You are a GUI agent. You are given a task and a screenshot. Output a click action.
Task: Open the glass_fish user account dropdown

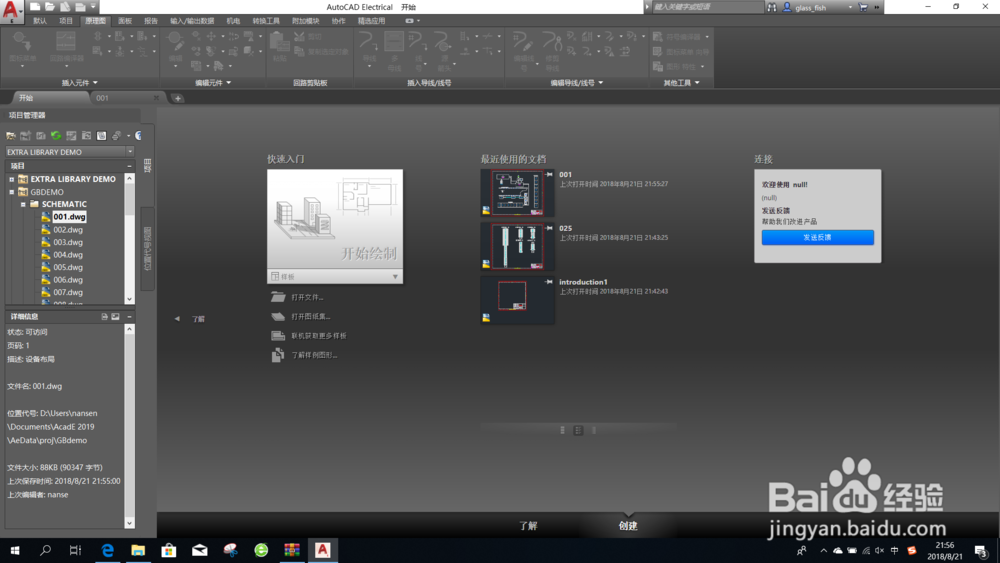(x=849, y=8)
